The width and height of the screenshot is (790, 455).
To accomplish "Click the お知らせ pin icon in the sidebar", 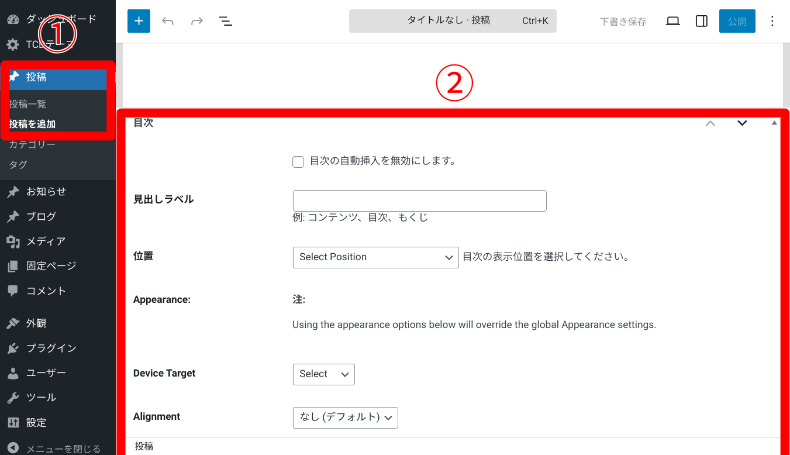I will coord(13,191).
